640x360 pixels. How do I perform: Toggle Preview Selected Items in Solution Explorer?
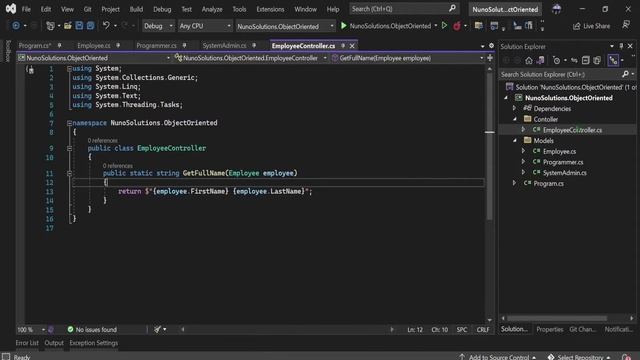coord(613,60)
